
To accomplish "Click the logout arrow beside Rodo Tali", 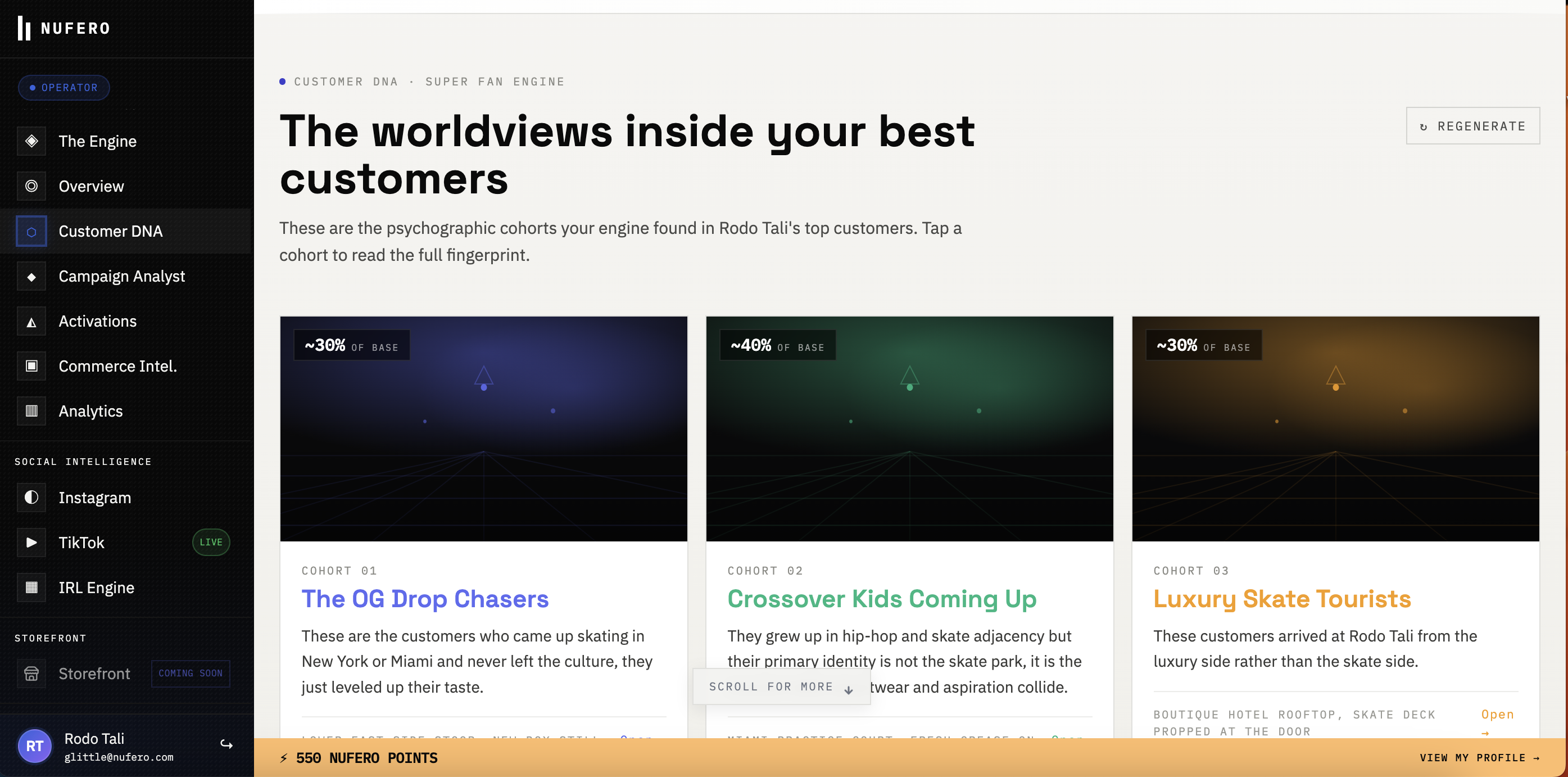I will (226, 744).
